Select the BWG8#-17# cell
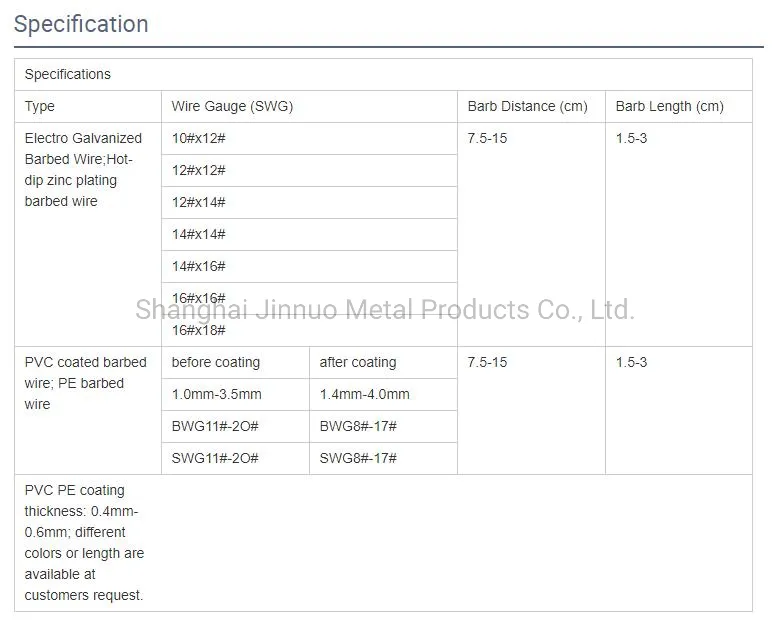The width and height of the screenshot is (772, 620). coord(358,426)
